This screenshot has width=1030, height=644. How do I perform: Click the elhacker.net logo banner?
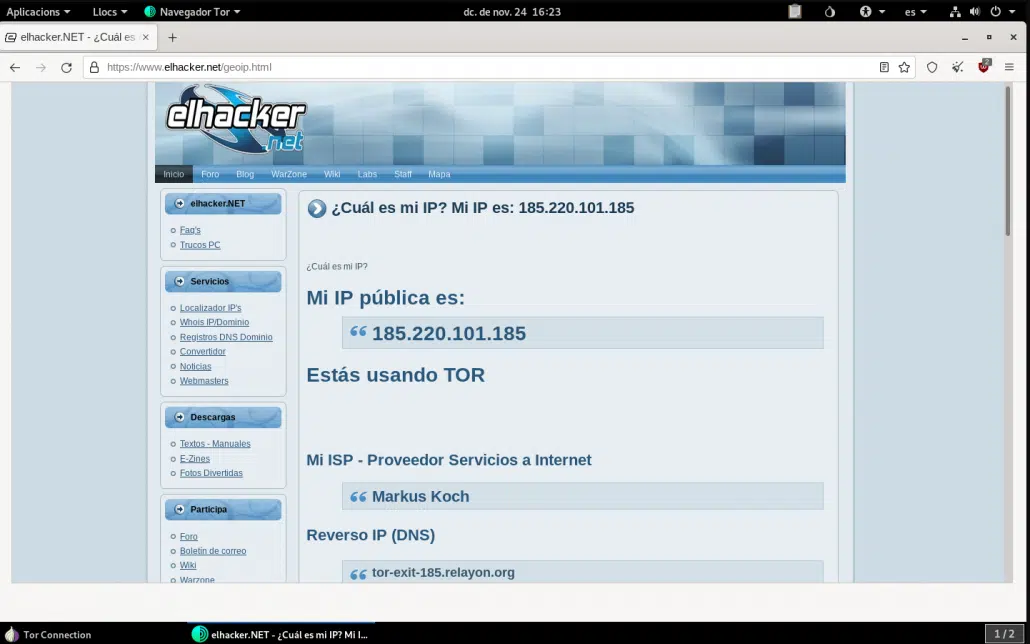point(236,119)
